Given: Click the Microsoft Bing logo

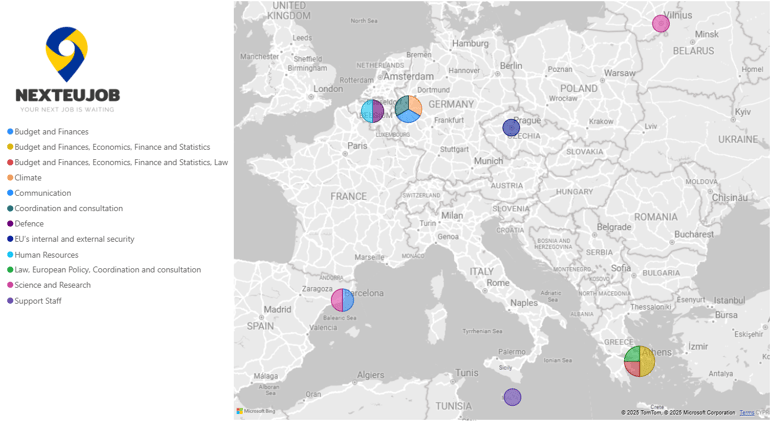Looking at the screenshot, I should 256,411.
